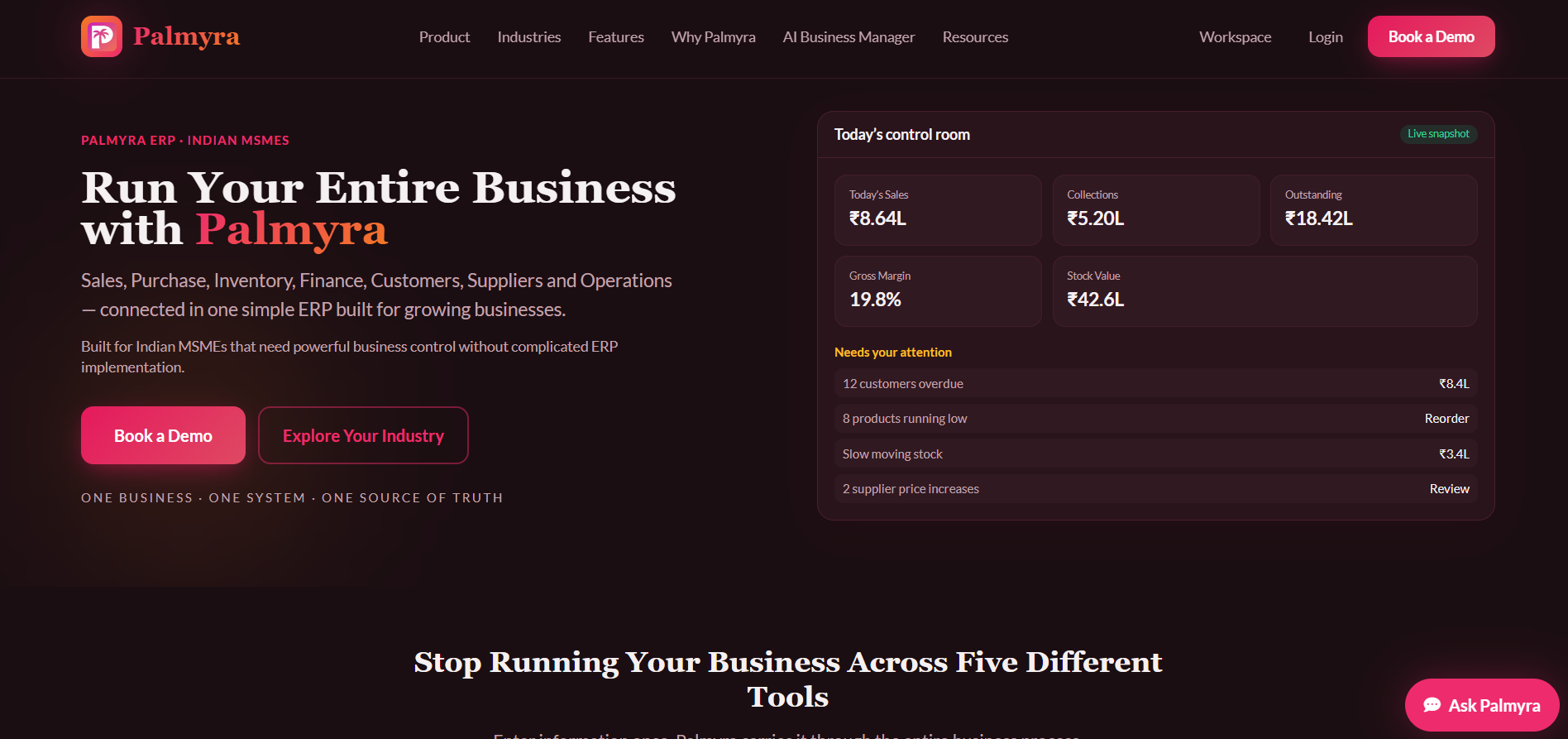Screen dimensions: 1568x739
Task: Click the ₹3.4L slow stock value
Action: [x=1454, y=453]
